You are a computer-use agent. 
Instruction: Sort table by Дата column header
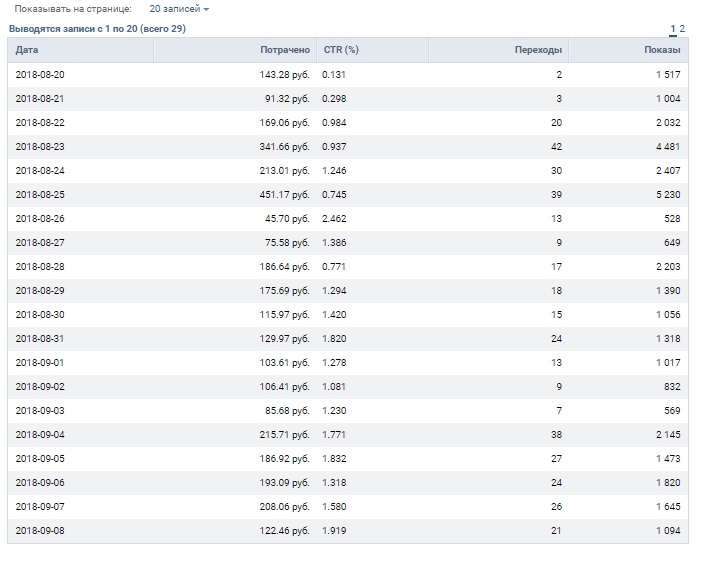tap(28, 50)
